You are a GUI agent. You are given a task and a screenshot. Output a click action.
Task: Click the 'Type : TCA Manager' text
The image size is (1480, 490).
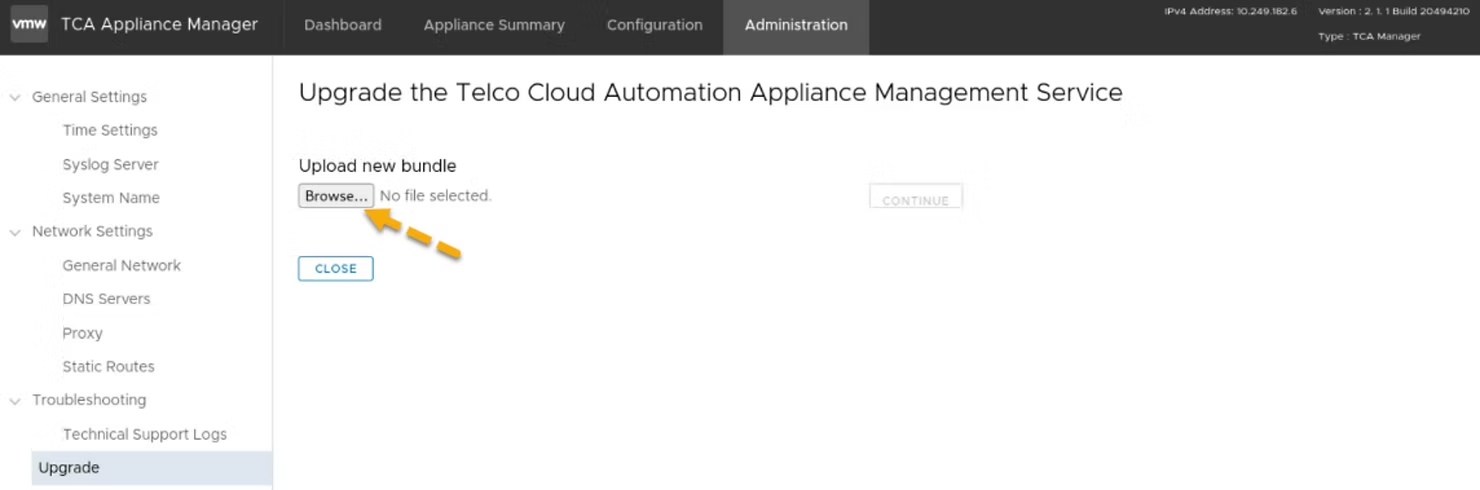click(1369, 36)
